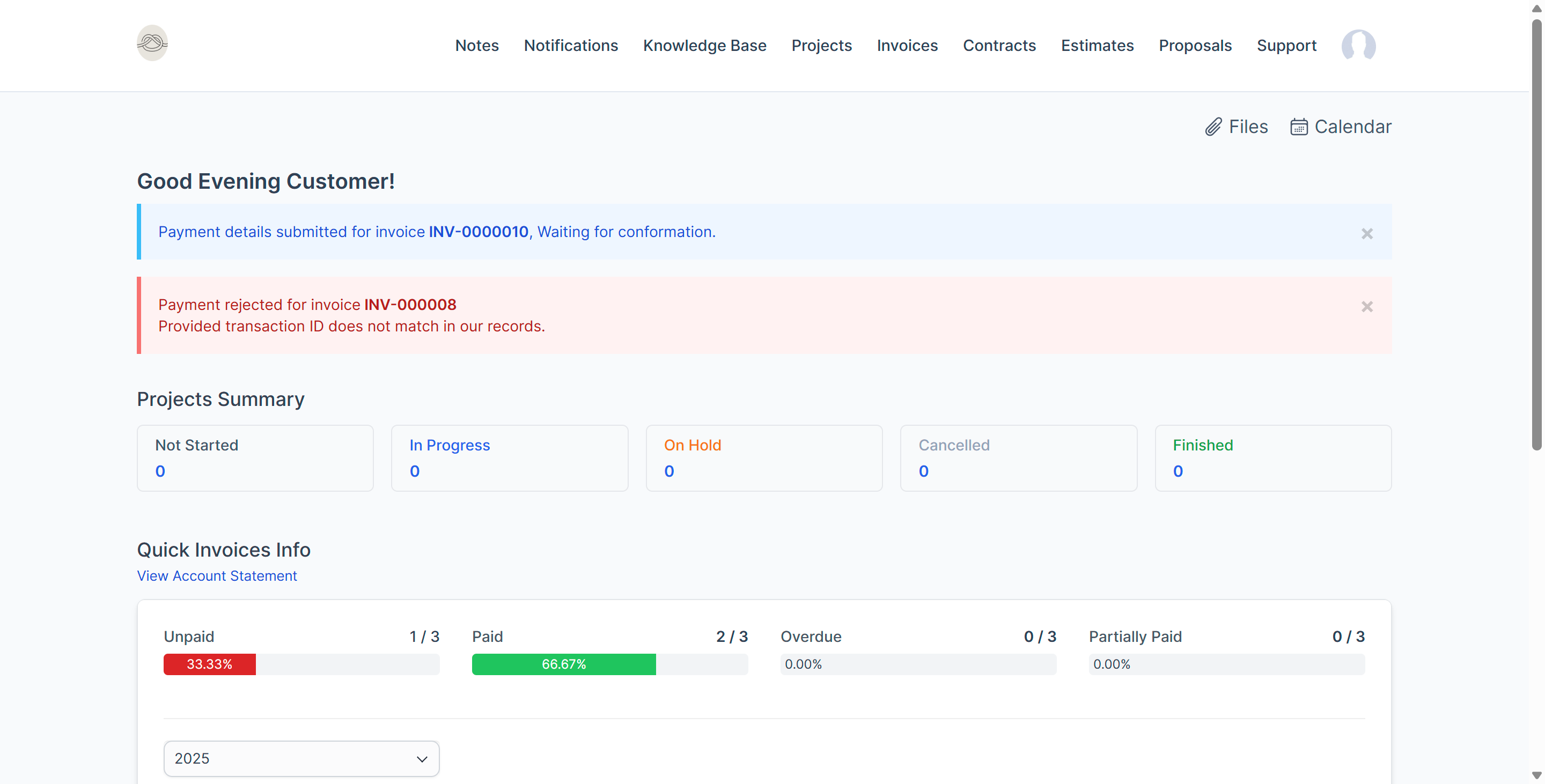Go to Notifications in navigation
This screenshot has width=1545, height=784.
pyautogui.click(x=570, y=46)
